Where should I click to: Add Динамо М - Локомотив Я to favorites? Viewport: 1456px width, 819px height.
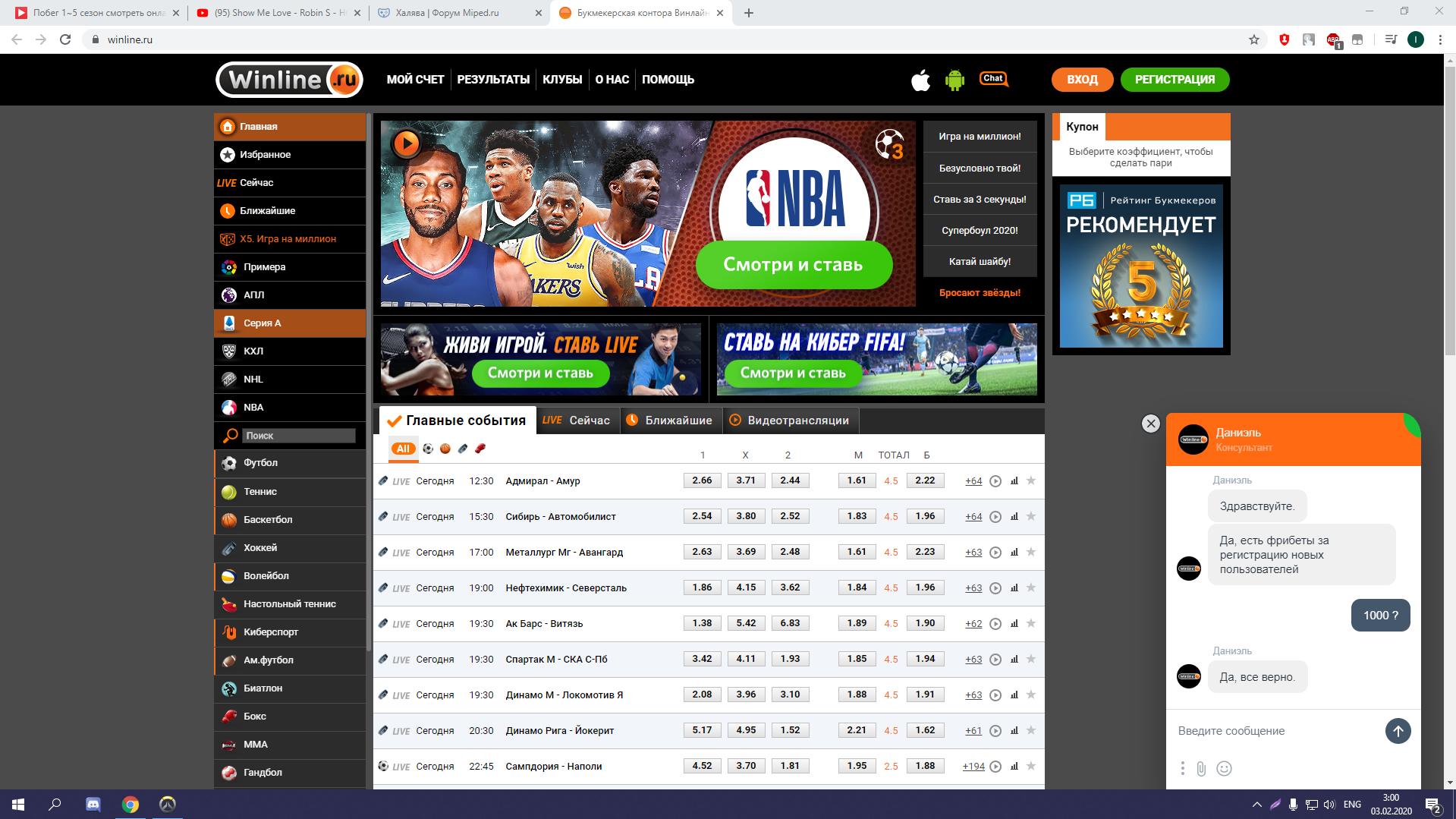pos(1031,695)
